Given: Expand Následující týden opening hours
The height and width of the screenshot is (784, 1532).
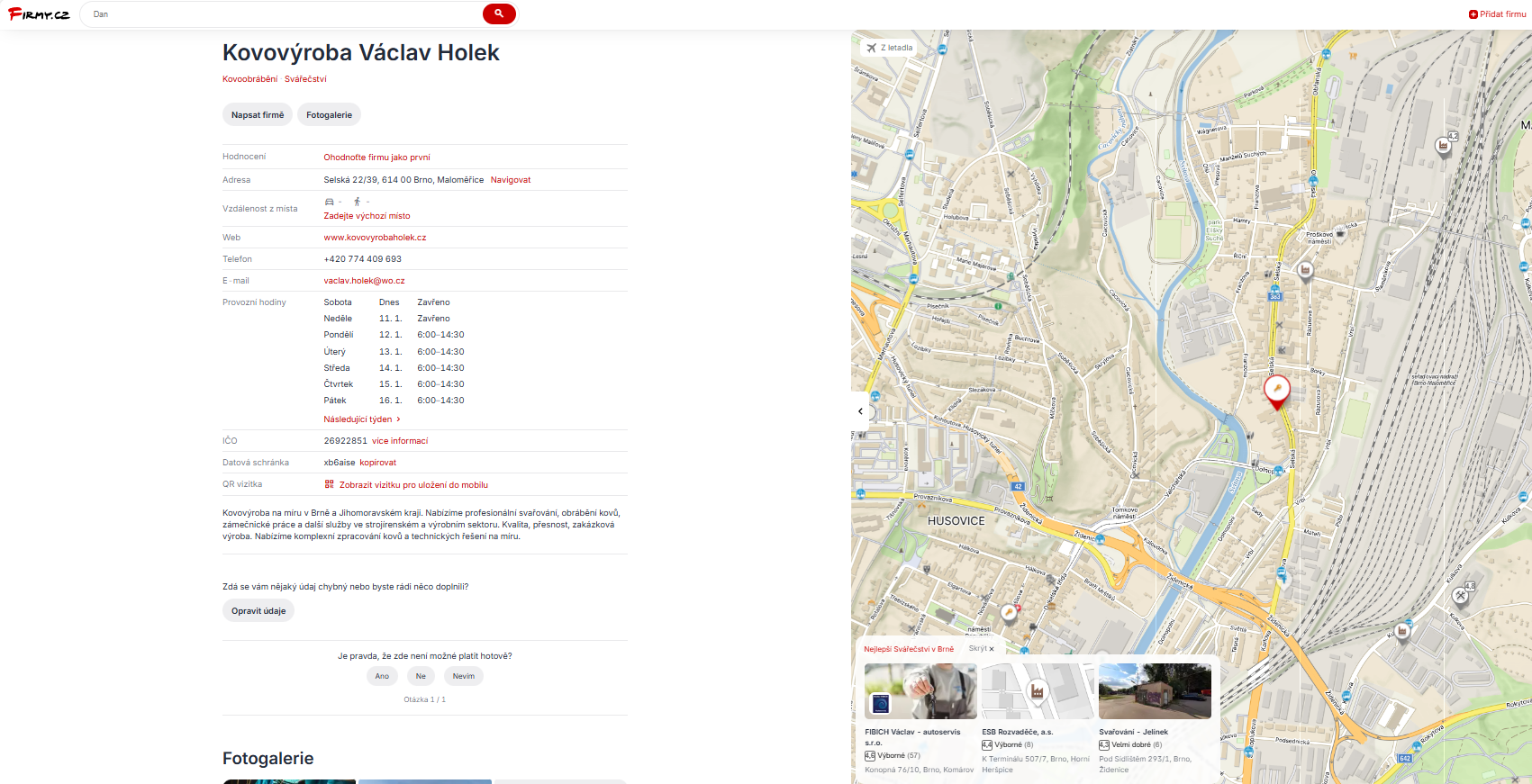Looking at the screenshot, I should pyautogui.click(x=362, y=419).
